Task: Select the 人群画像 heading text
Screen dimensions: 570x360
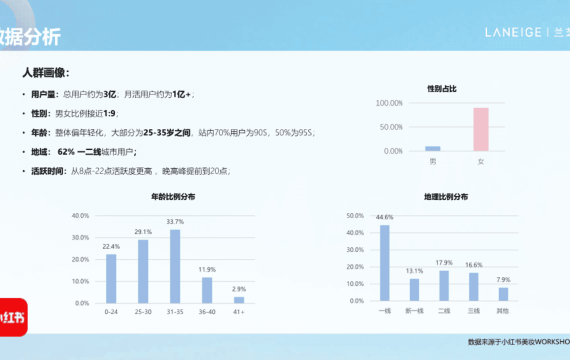Action: pyautogui.click(x=46, y=72)
